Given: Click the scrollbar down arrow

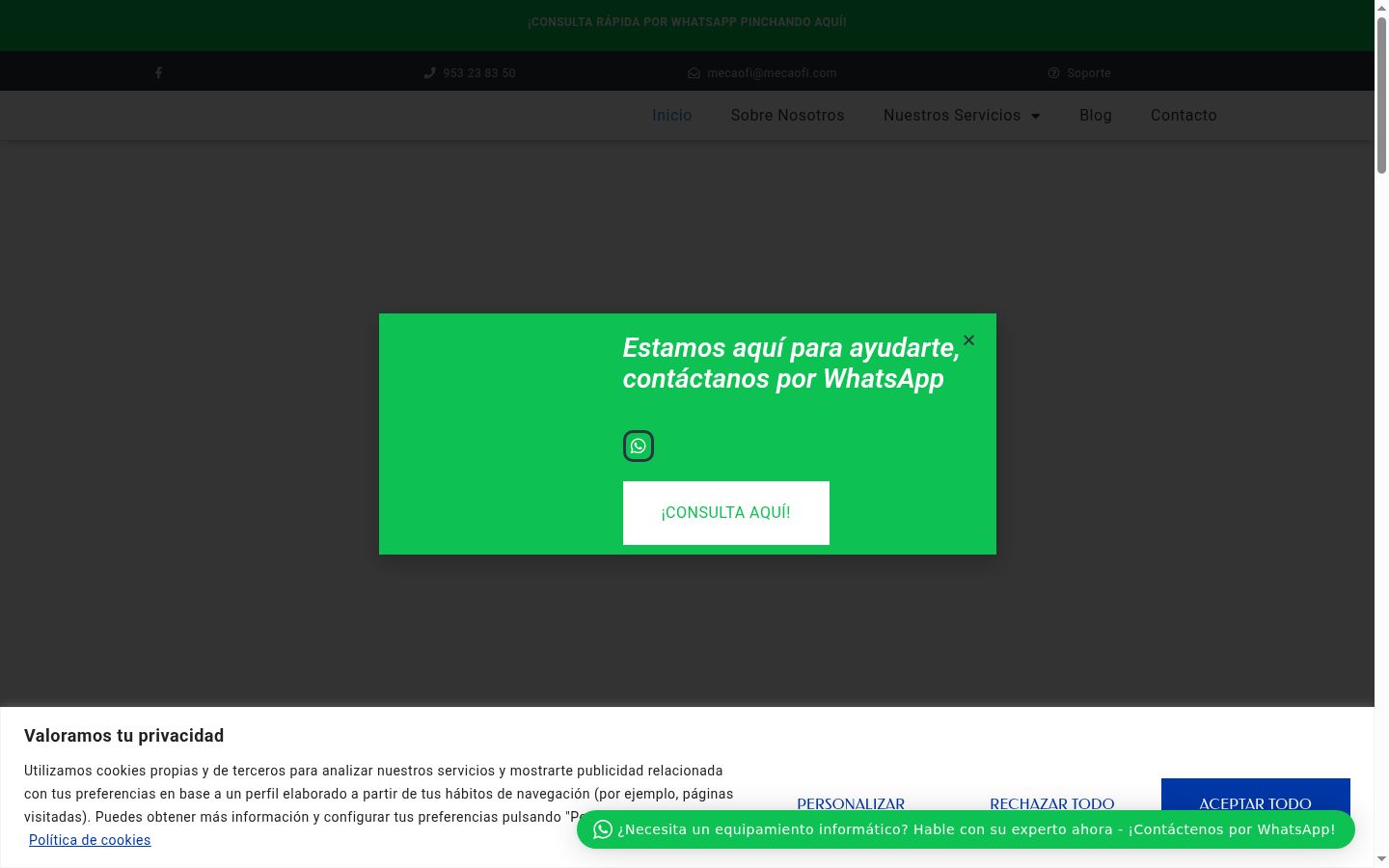Looking at the screenshot, I should 1381,859.
